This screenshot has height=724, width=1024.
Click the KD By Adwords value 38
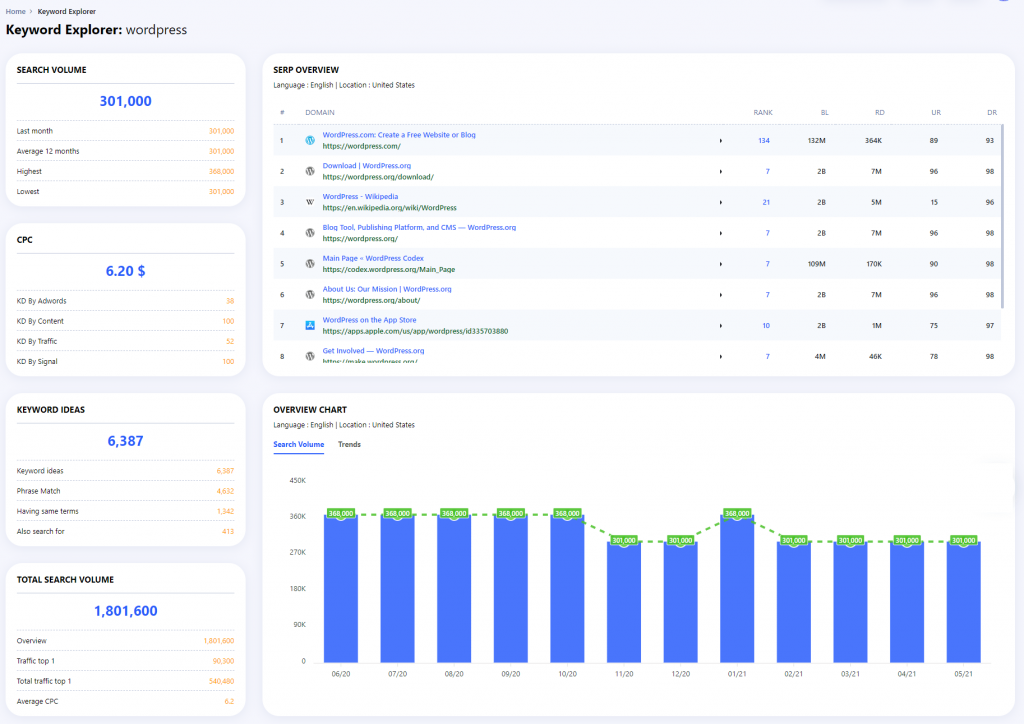[230, 301]
